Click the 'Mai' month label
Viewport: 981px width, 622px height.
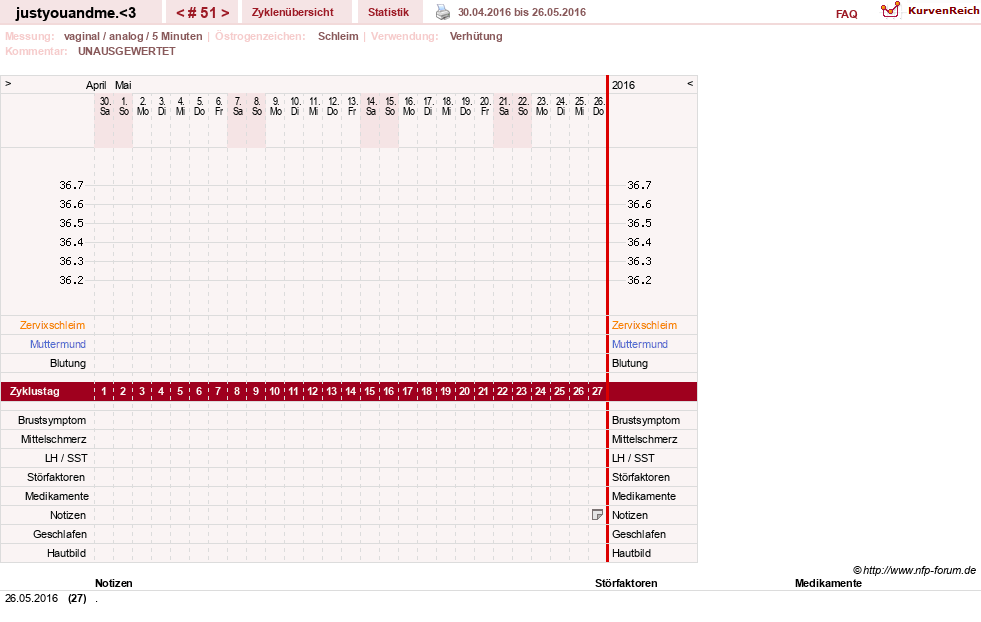[x=123, y=85]
